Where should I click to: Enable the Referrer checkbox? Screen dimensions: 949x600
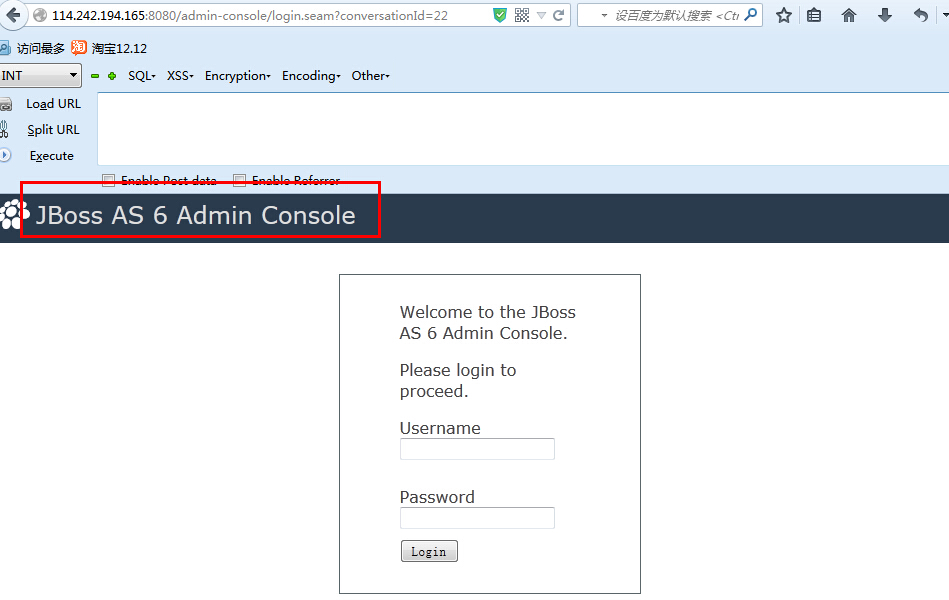point(240,180)
